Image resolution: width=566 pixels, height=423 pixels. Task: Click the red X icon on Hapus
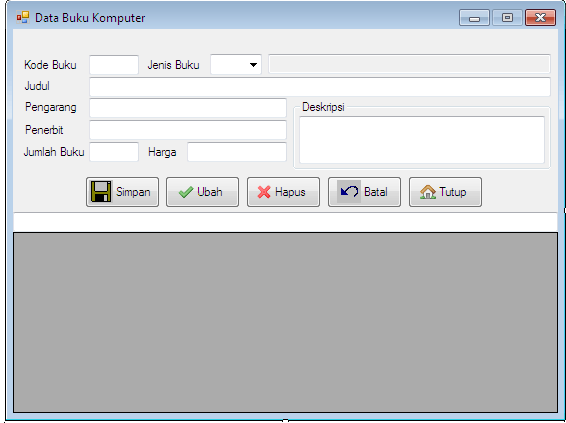[264, 192]
